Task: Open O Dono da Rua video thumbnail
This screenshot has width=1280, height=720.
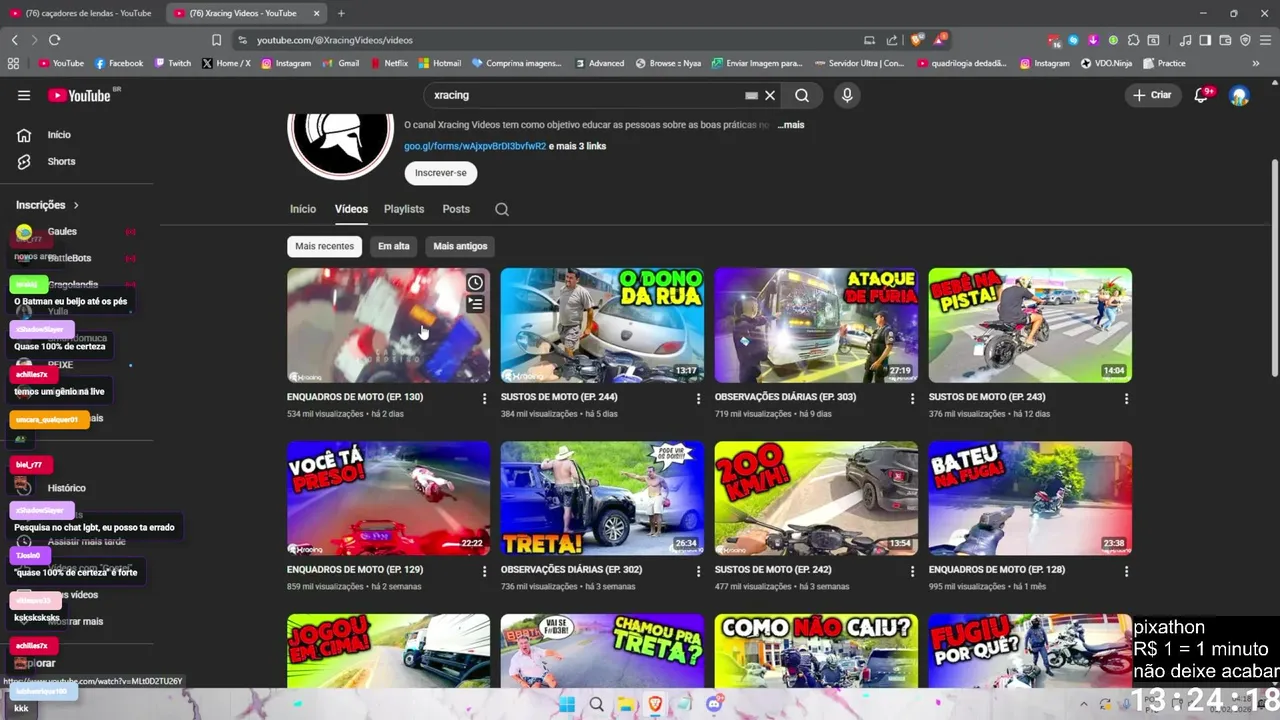Action: (x=602, y=325)
